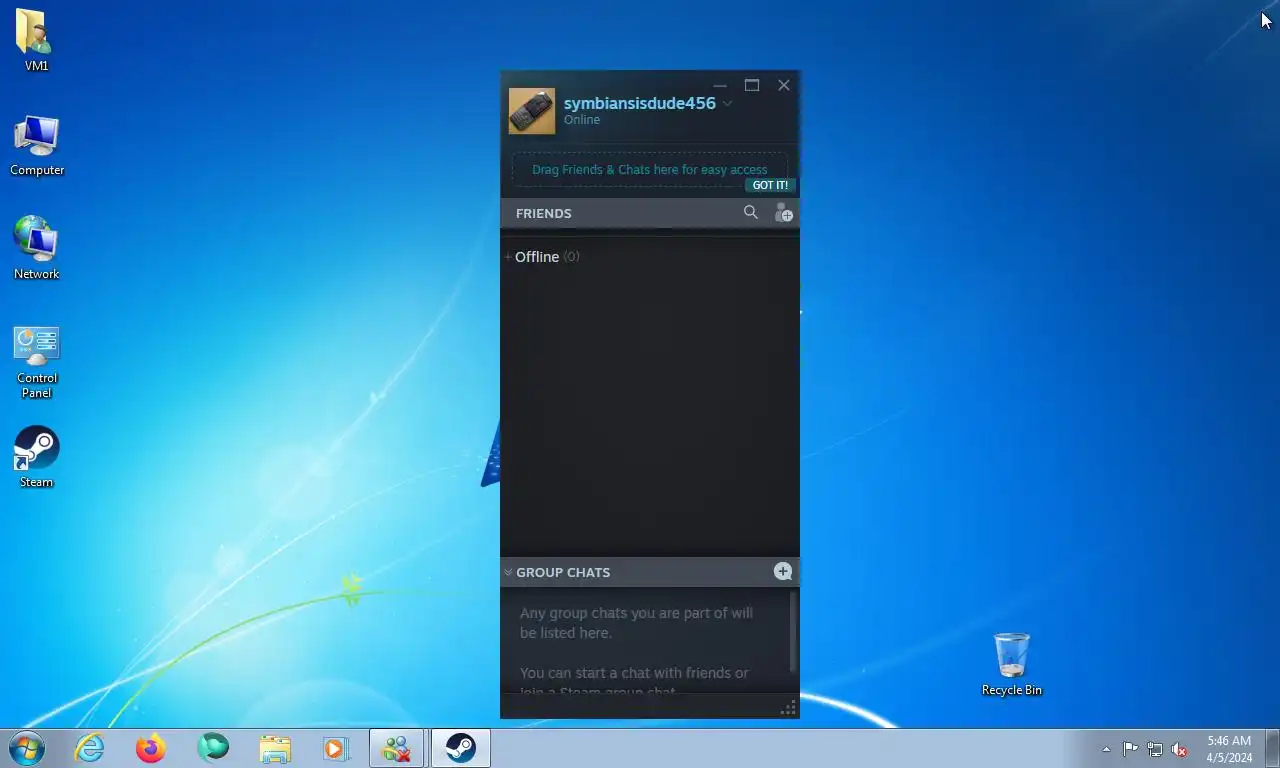Click the user avatar thumbnail in Steam Friends
Viewport: 1280px width, 768px height.
click(532, 111)
